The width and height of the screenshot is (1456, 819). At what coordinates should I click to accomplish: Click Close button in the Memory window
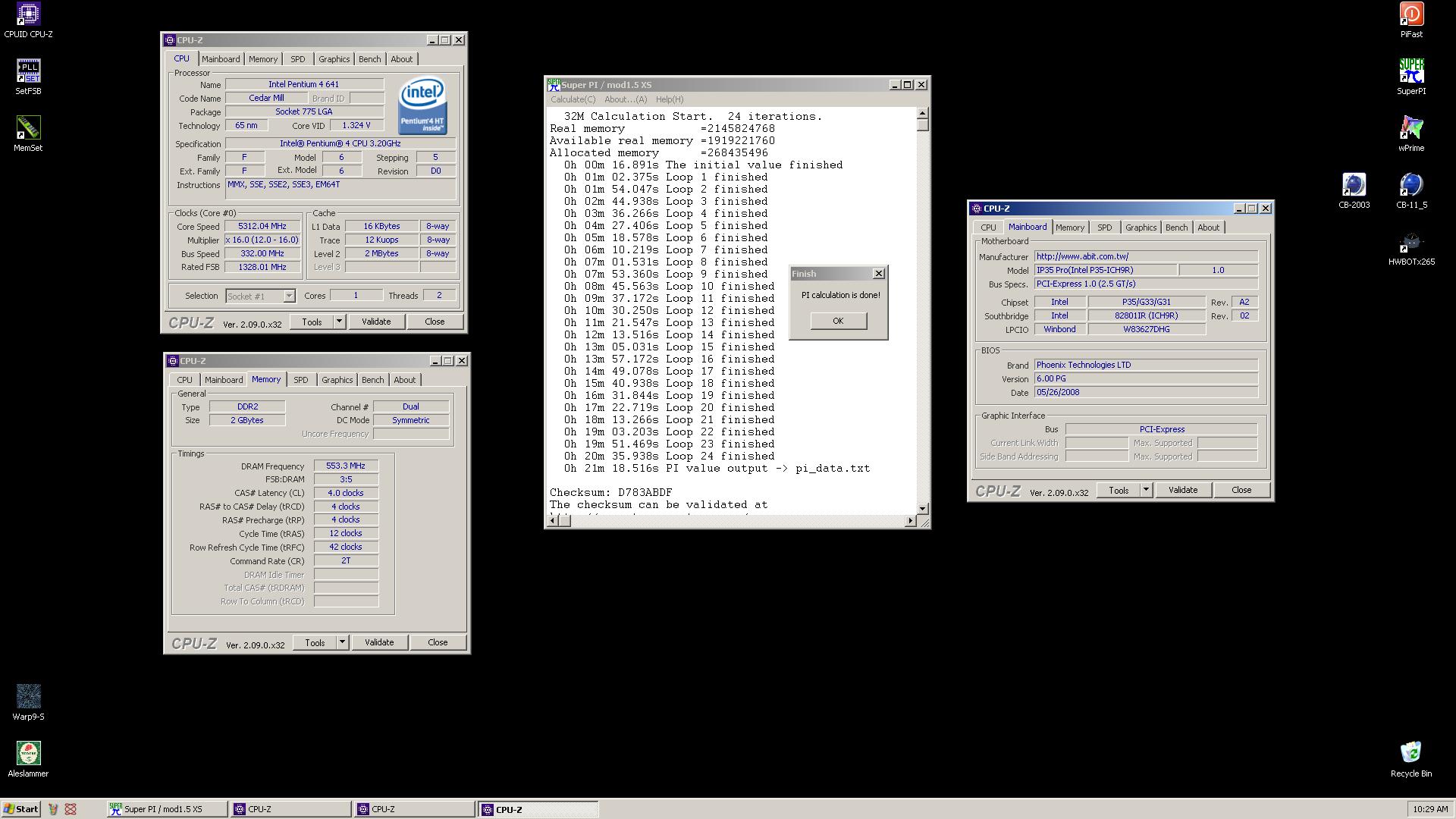(x=438, y=642)
